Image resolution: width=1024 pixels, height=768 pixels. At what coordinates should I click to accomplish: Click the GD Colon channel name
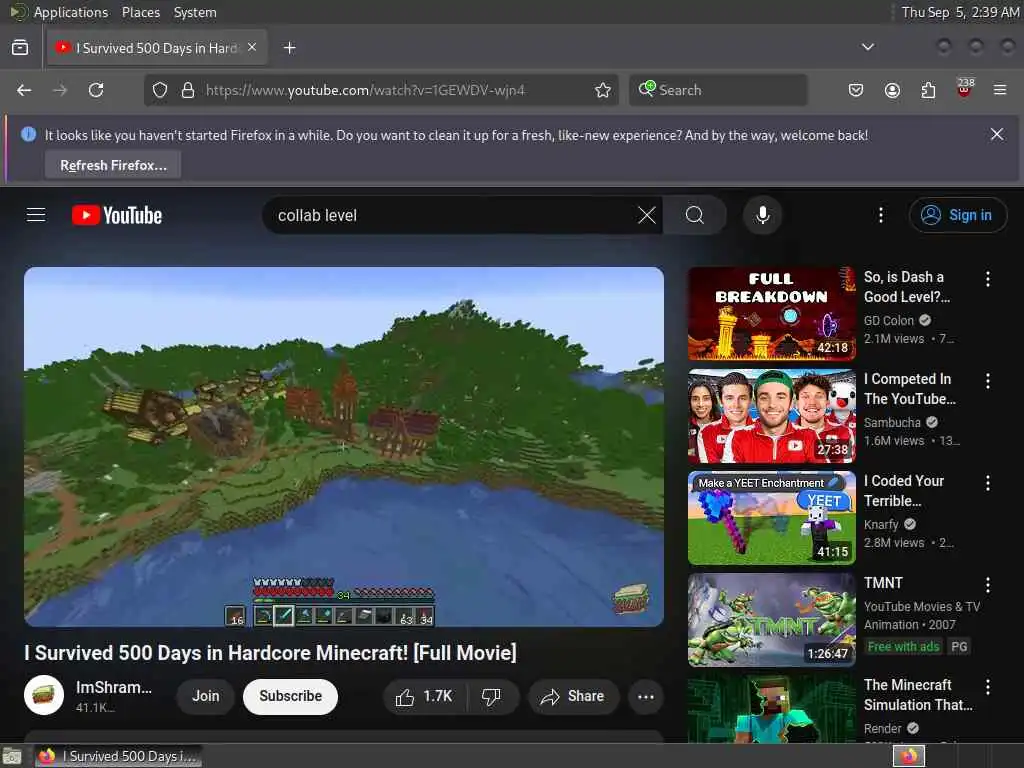coord(889,321)
